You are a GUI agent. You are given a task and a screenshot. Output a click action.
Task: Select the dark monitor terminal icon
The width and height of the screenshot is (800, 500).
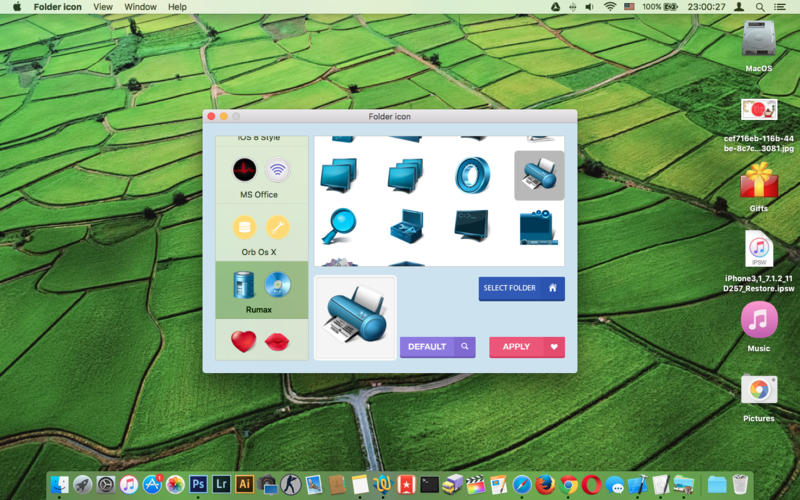pyautogui.click(x=471, y=225)
